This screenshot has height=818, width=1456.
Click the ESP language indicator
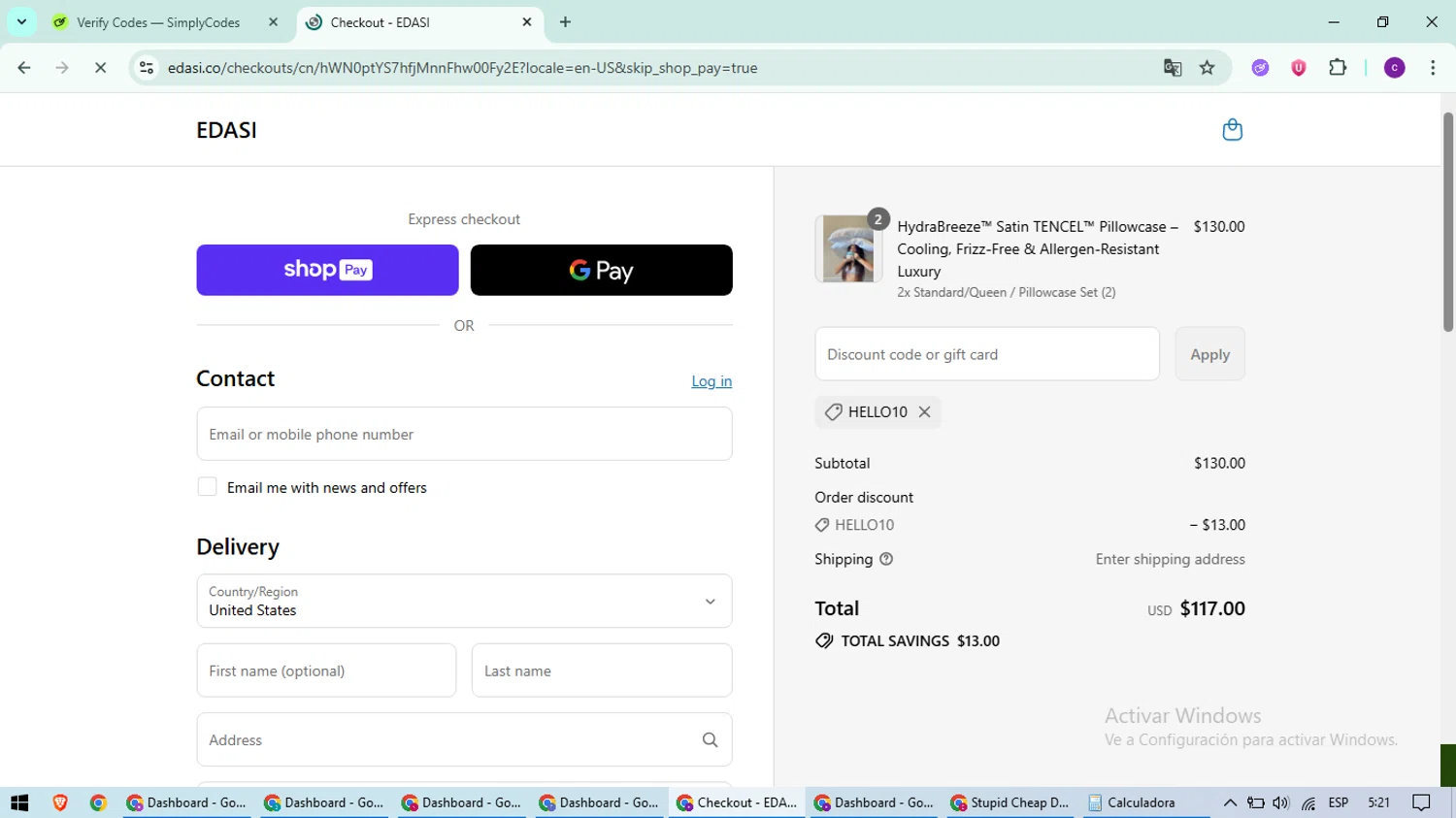(x=1339, y=802)
